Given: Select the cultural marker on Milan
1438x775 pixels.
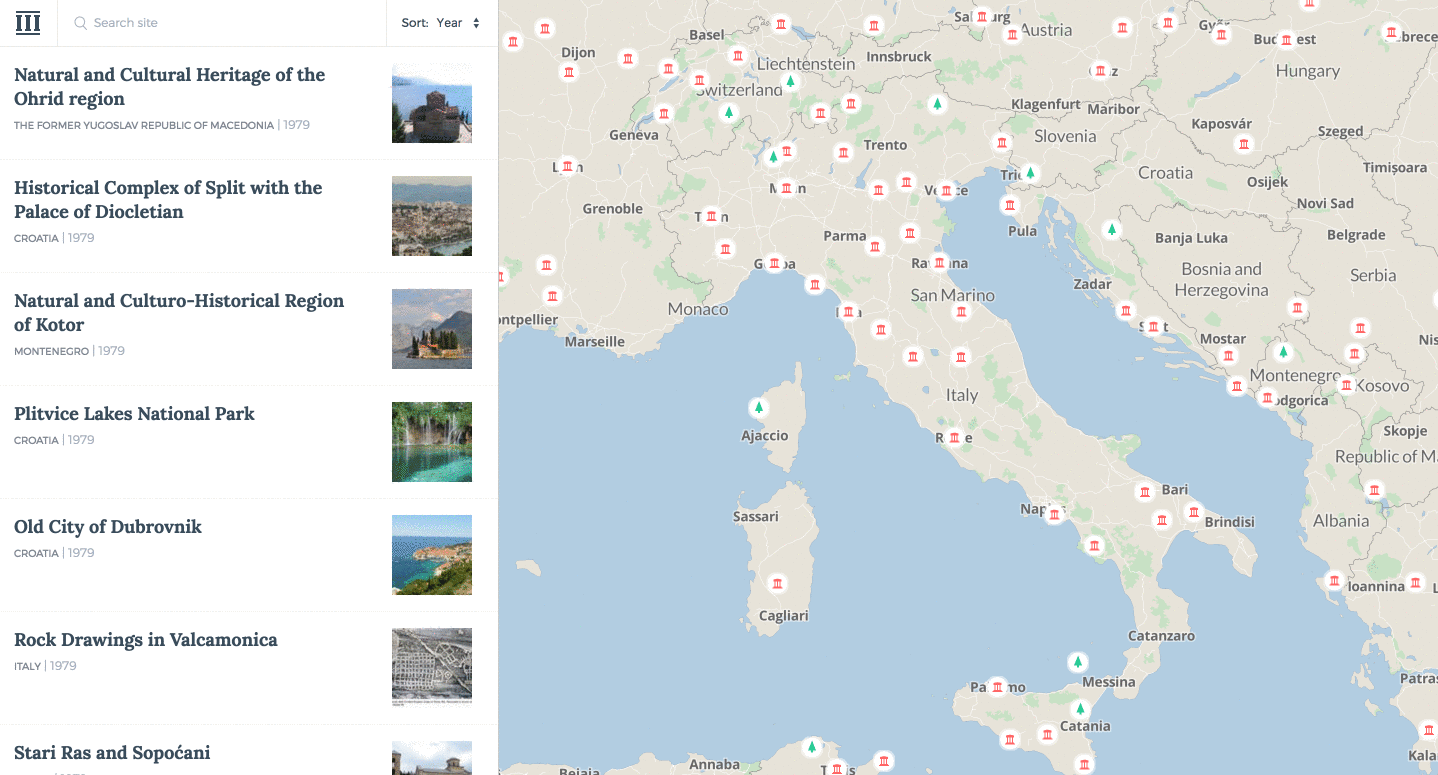Looking at the screenshot, I should click(787, 187).
